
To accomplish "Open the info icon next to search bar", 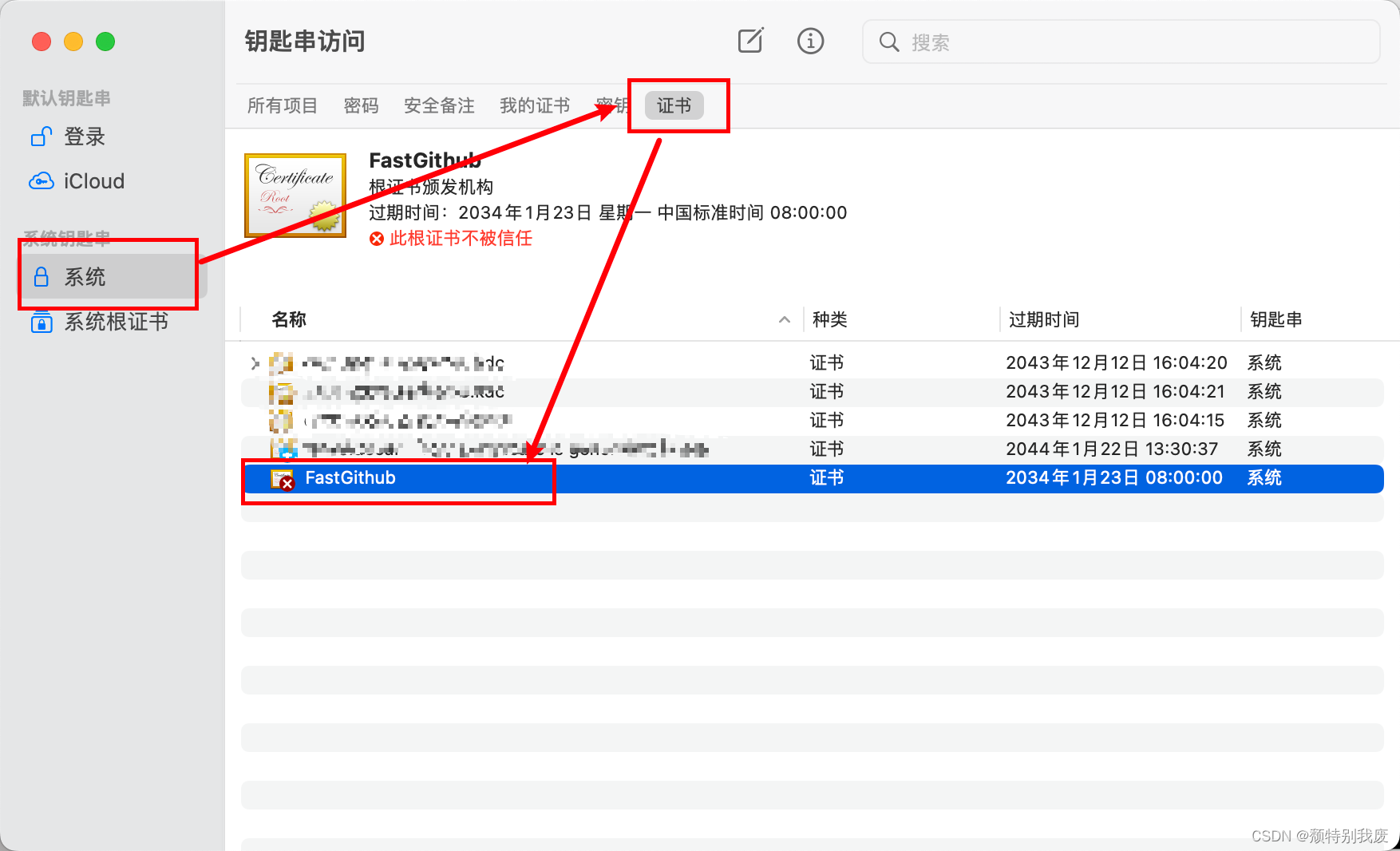I will [x=810, y=41].
